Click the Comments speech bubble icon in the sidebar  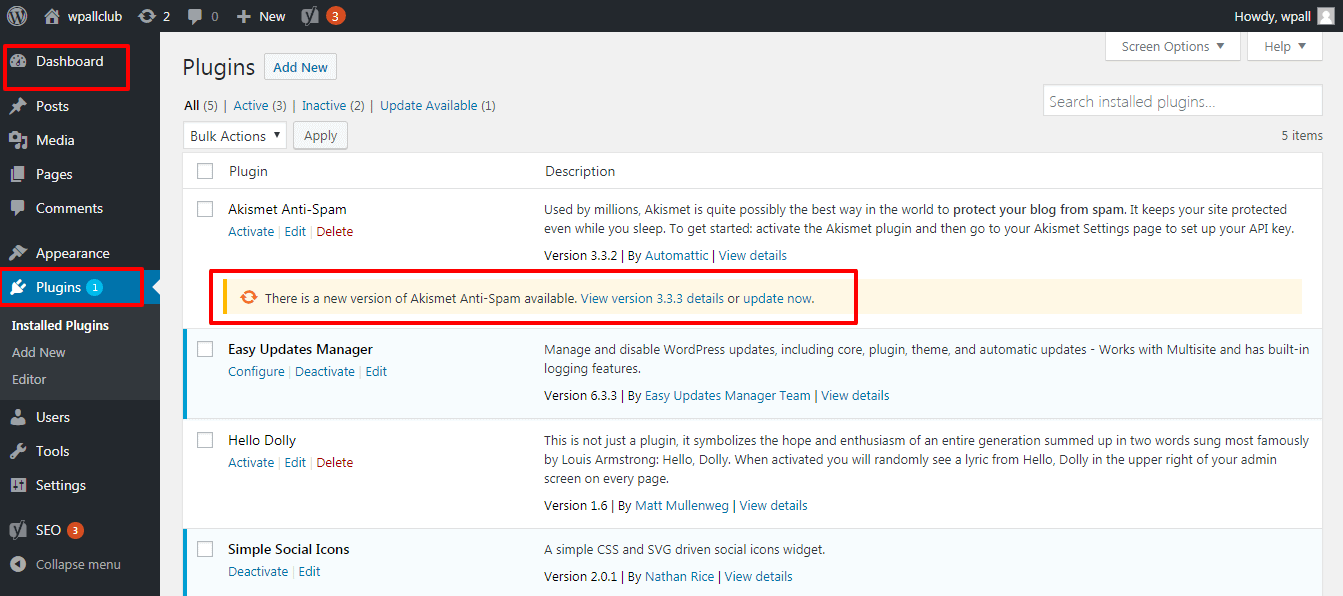[18, 208]
